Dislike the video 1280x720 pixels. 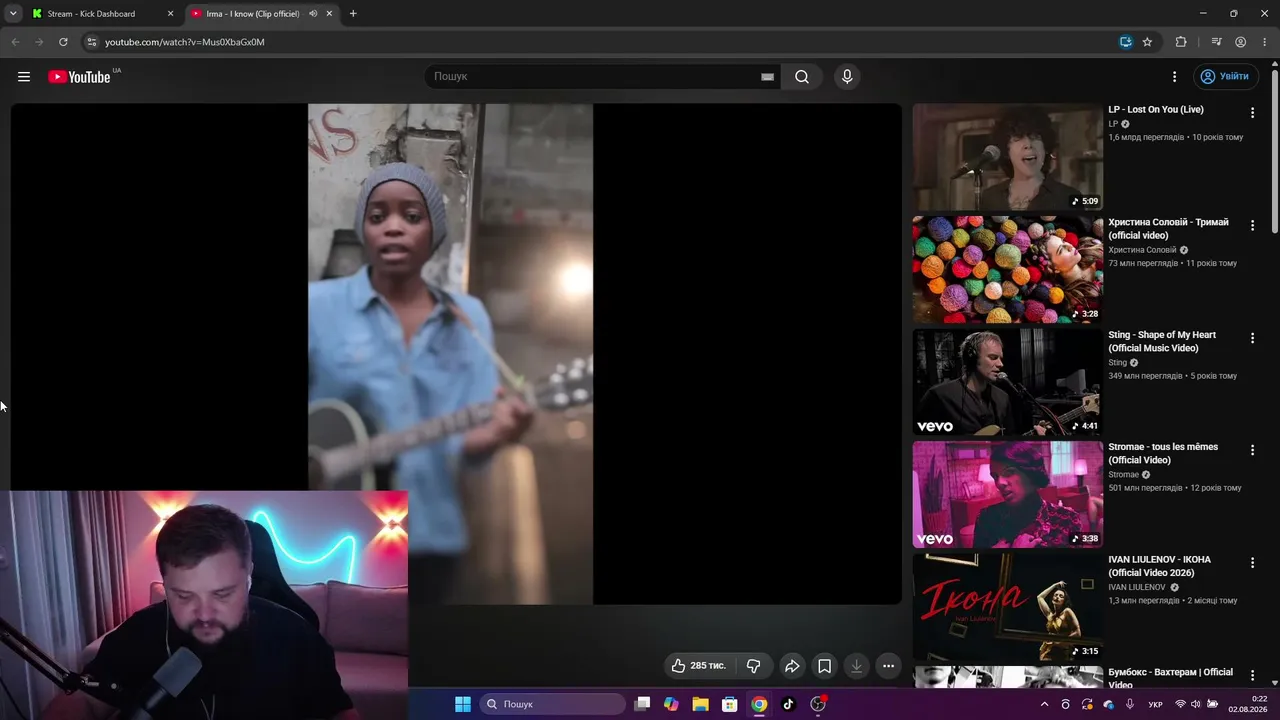754,666
